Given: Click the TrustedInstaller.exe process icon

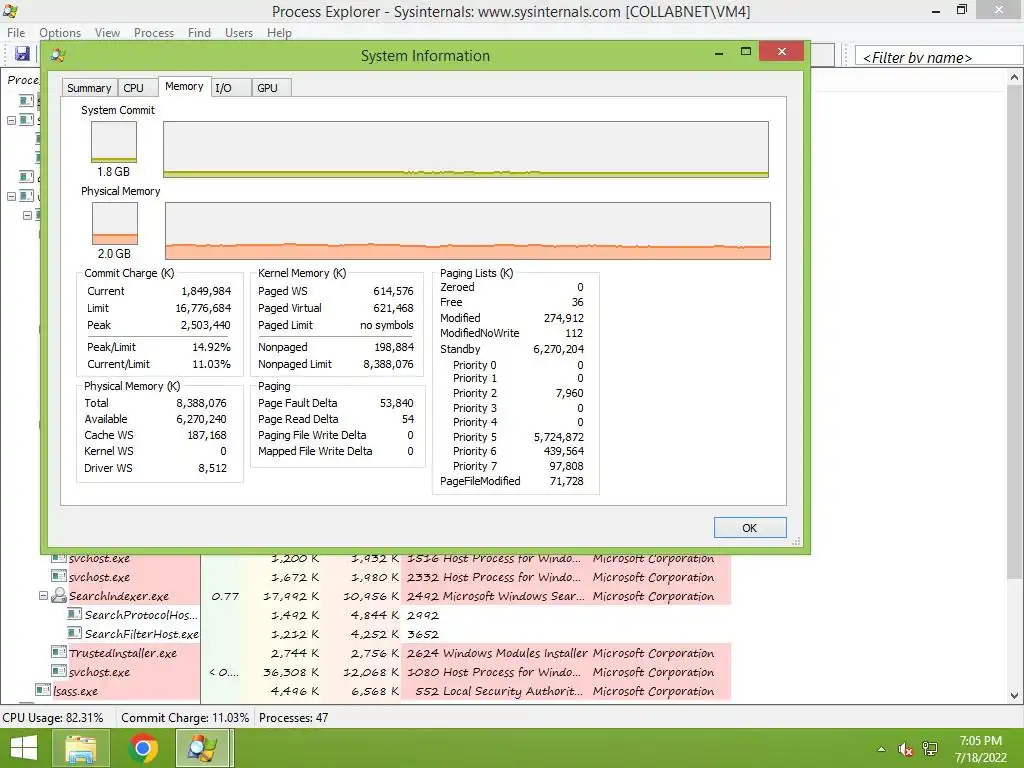Looking at the screenshot, I should 59,652.
